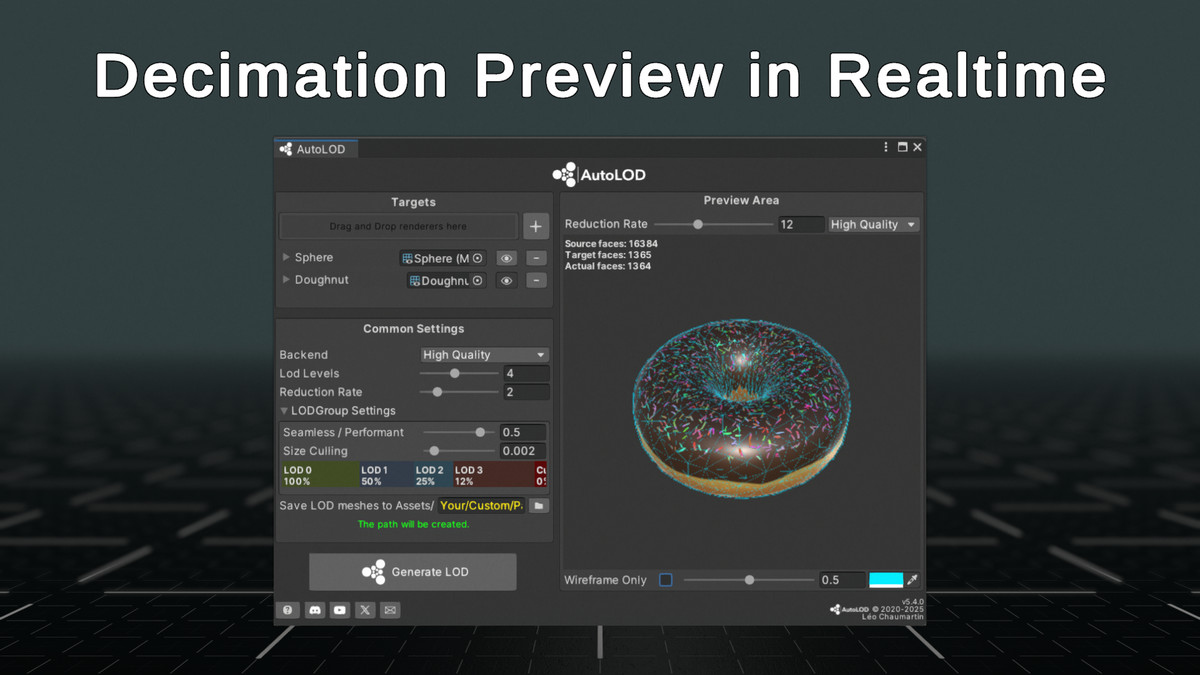This screenshot has height=675, width=1200.
Task: Pick wireframe color with the eyedropper
Action: (913, 580)
